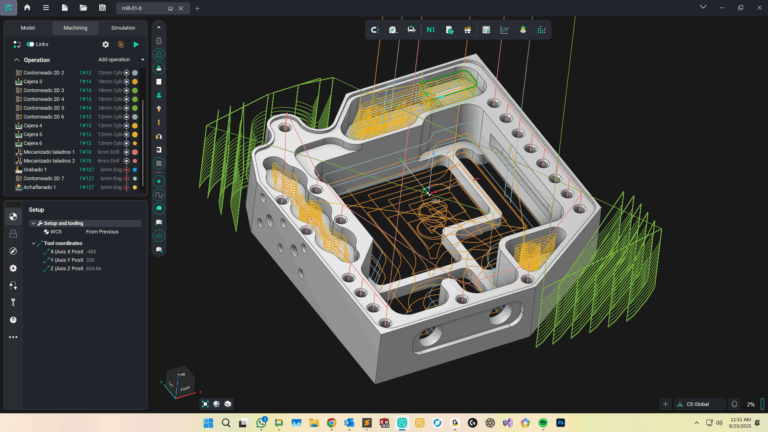Click the chart graph icon in viewport toolbar
768x432 pixels.
(x=504, y=30)
